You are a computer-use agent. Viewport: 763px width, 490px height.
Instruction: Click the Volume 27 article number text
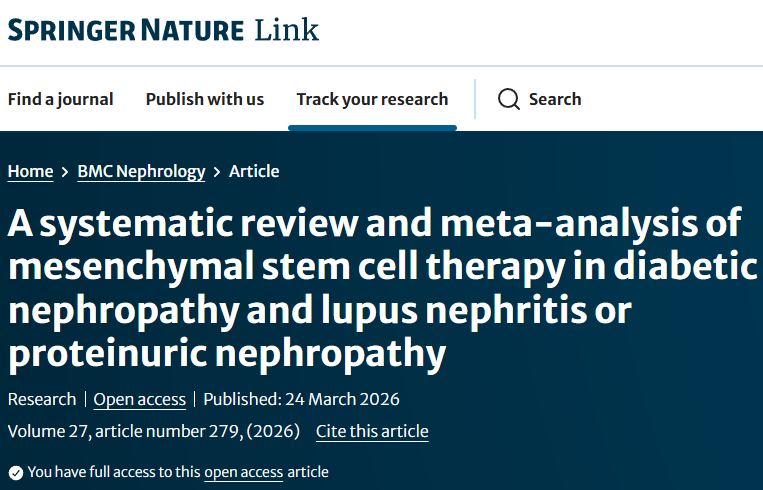(154, 432)
